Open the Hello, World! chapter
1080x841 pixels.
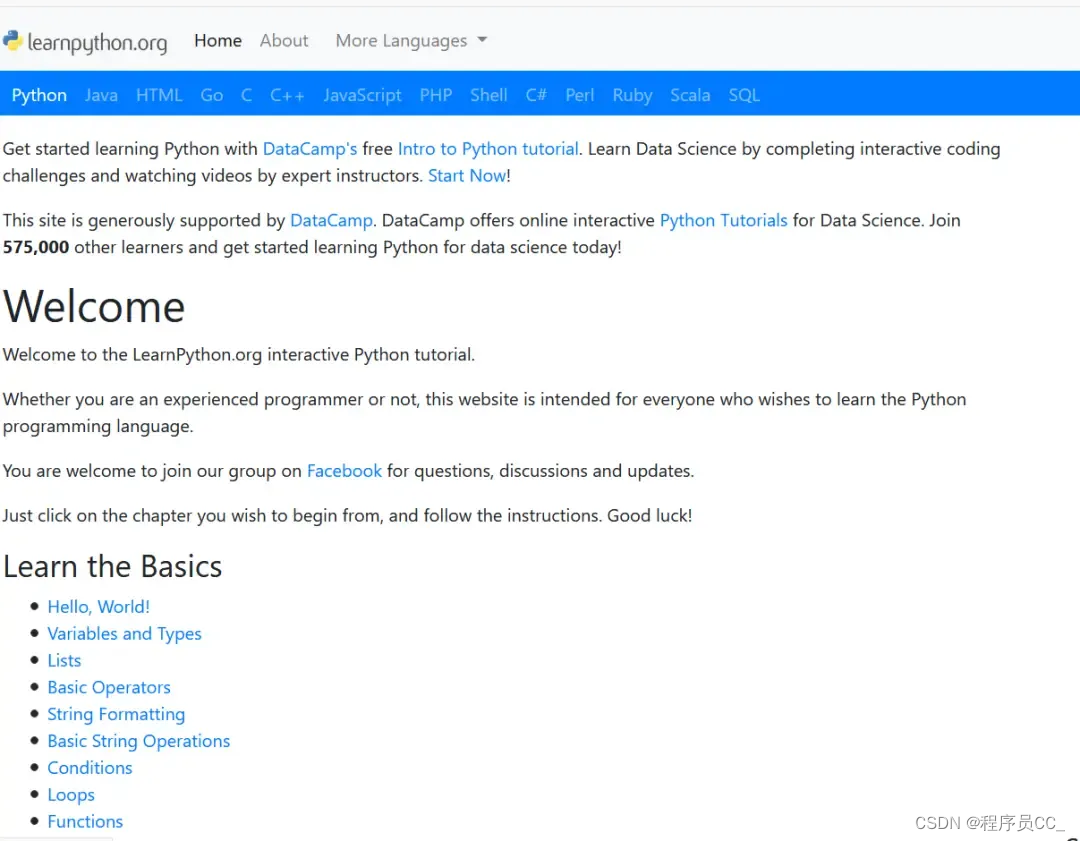98,607
